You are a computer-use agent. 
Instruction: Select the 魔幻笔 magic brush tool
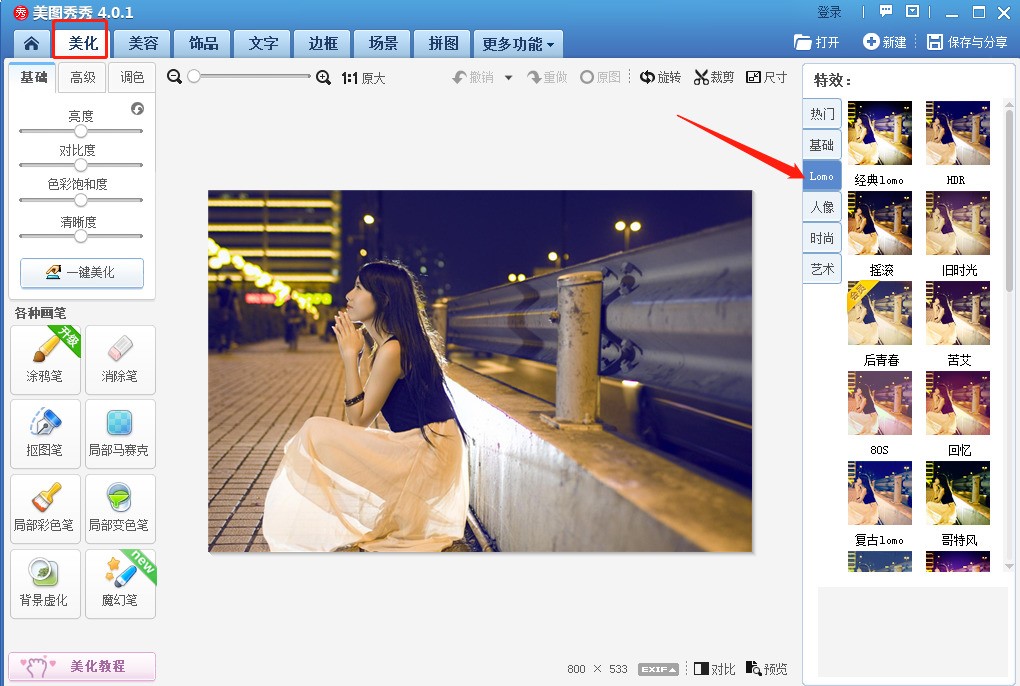[120, 582]
